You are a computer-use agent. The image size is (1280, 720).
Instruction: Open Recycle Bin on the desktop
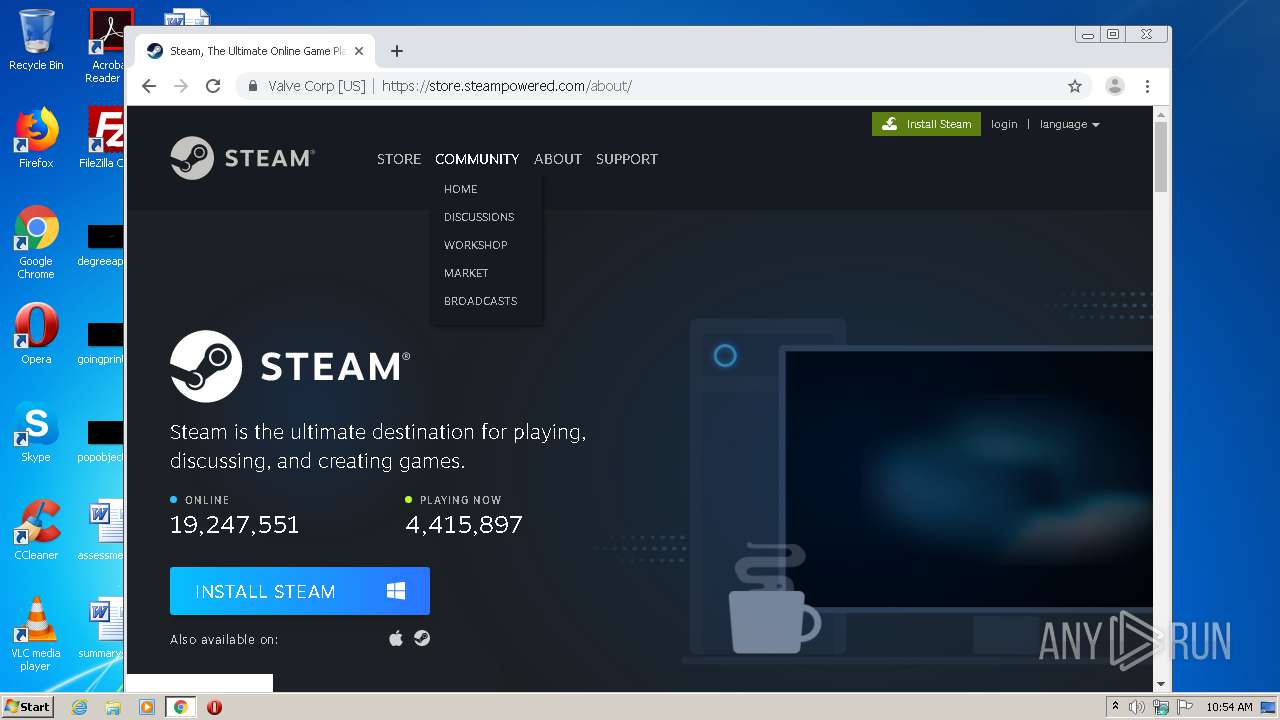[36, 40]
